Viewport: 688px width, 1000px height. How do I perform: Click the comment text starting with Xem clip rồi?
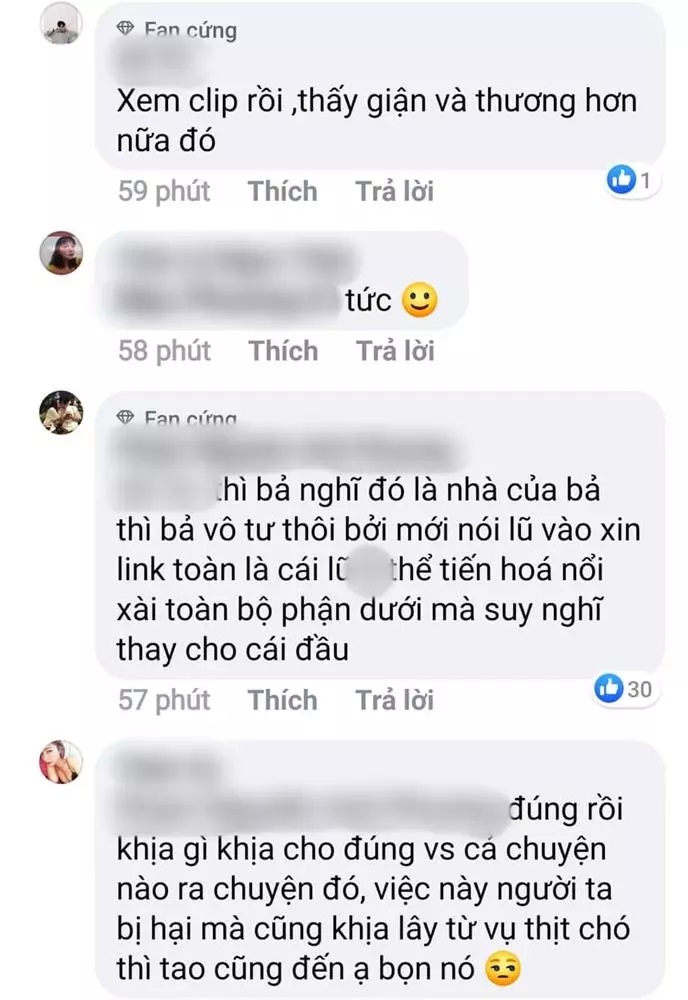[376, 121]
